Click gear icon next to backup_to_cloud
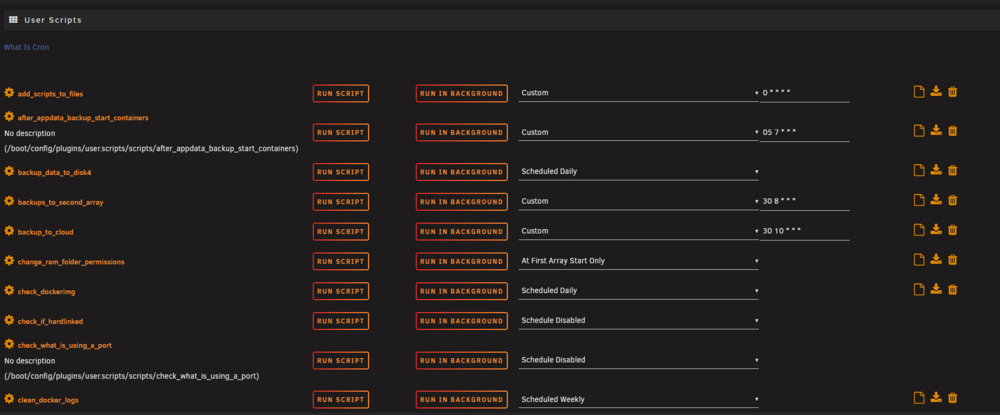1000x415 pixels. point(9,231)
